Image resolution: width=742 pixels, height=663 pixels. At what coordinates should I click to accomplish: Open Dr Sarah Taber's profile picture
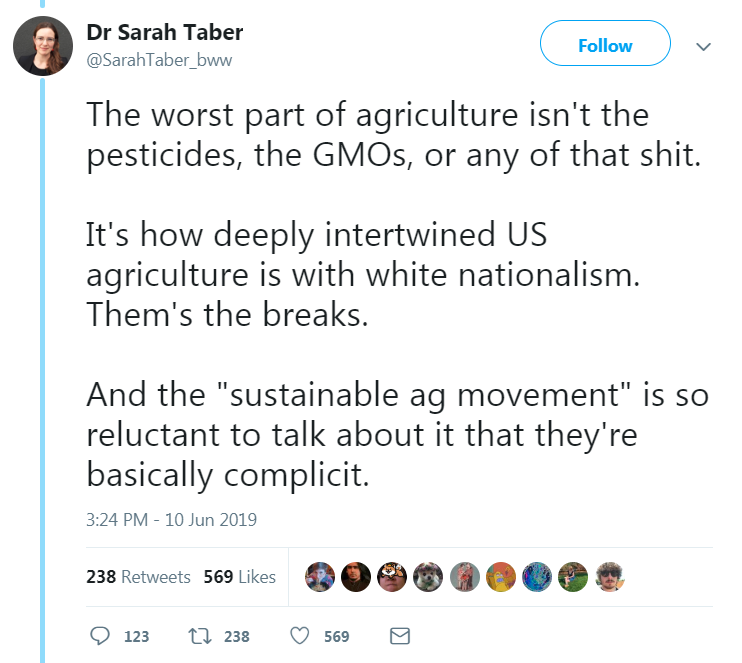pyautogui.click(x=42, y=46)
